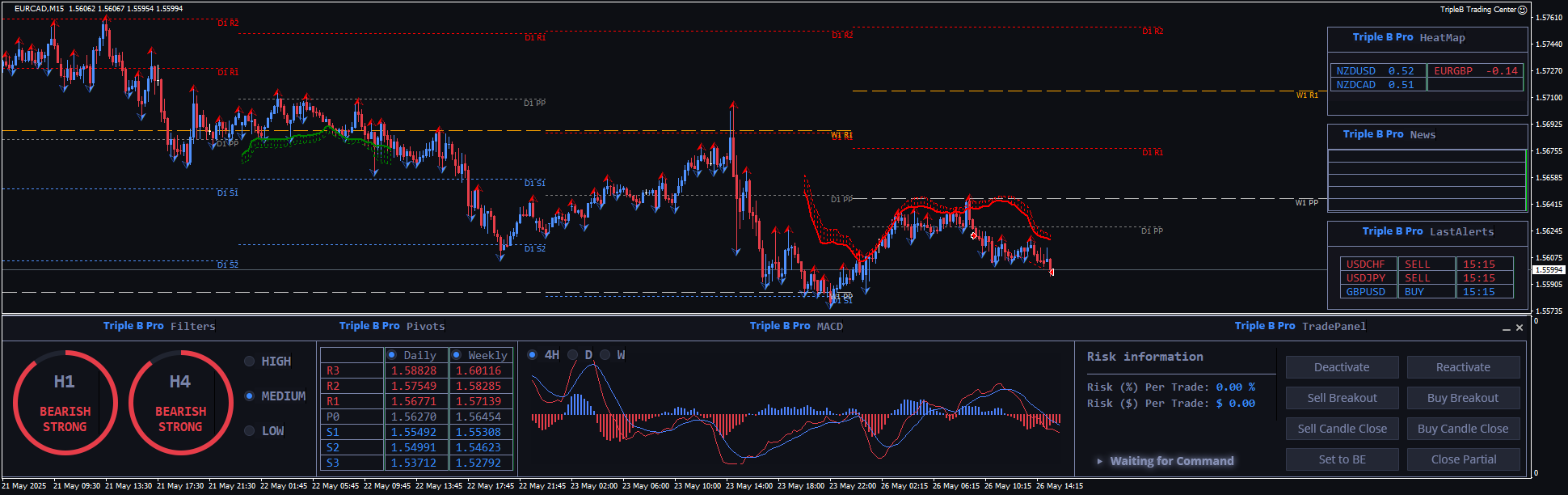Click the Buy Candle Close button

(1463, 429)
